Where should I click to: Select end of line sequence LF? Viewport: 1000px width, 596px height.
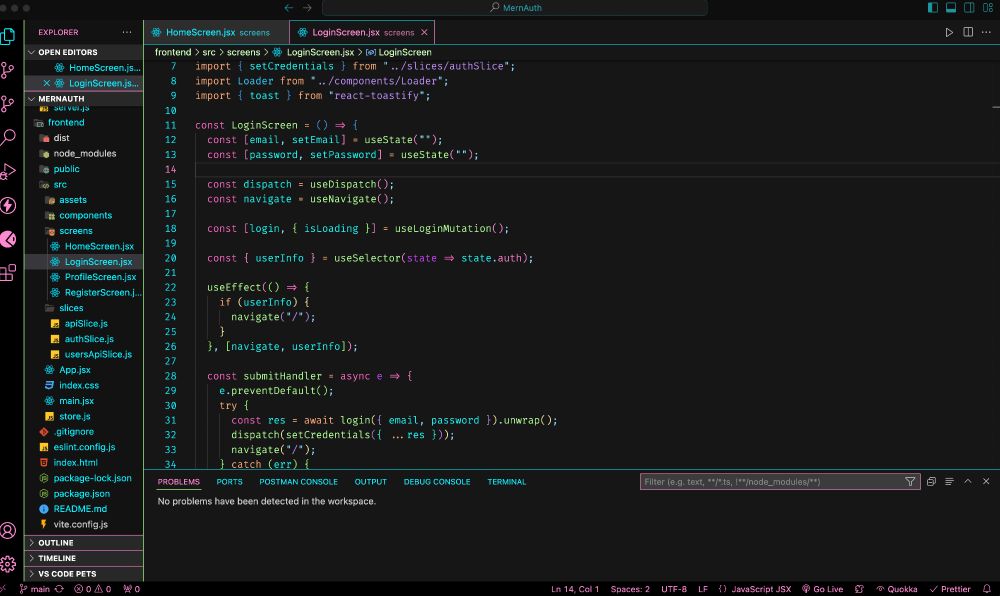click(x=703, y=589)
